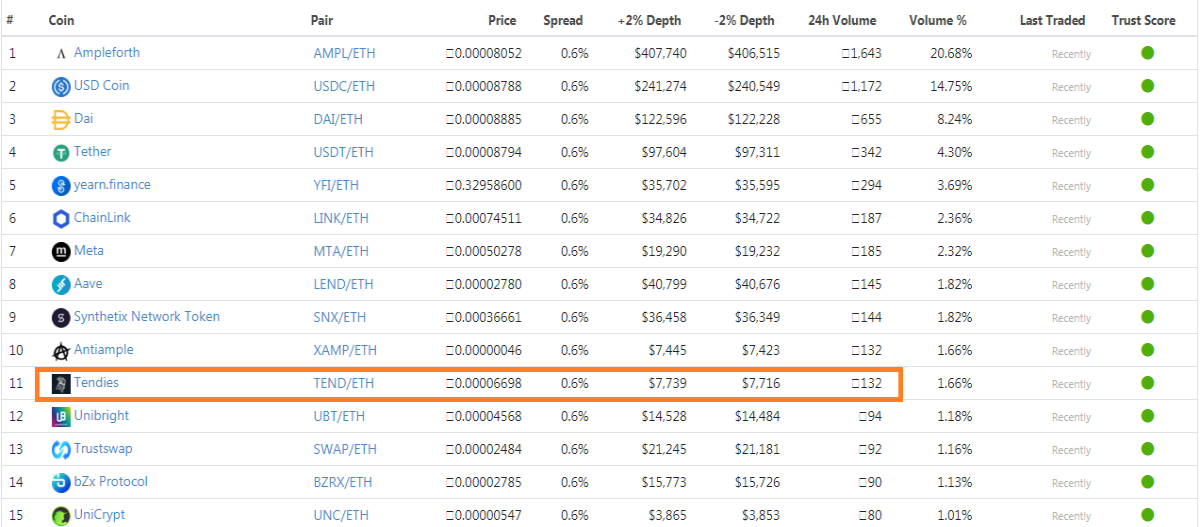Sort by the Spread column header
Viewport: 1200px width, 527px height.
[563, 20]
